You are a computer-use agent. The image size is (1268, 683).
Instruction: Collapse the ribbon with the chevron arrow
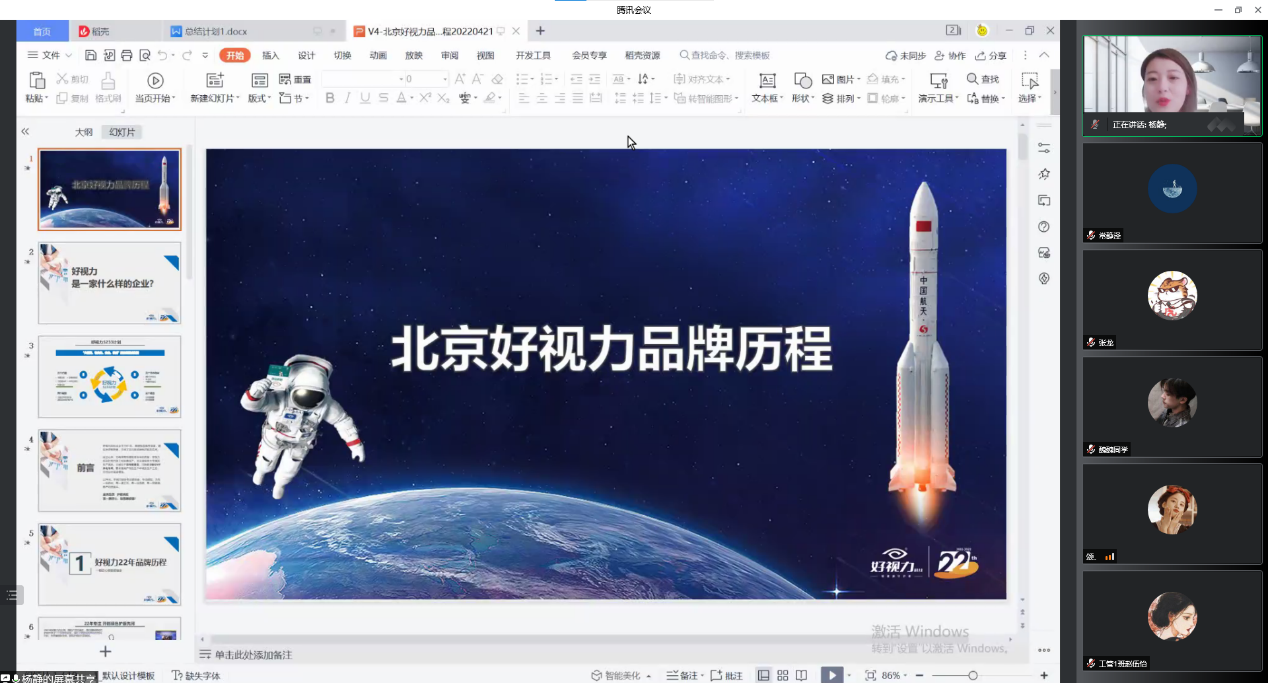coord(1045,55)
